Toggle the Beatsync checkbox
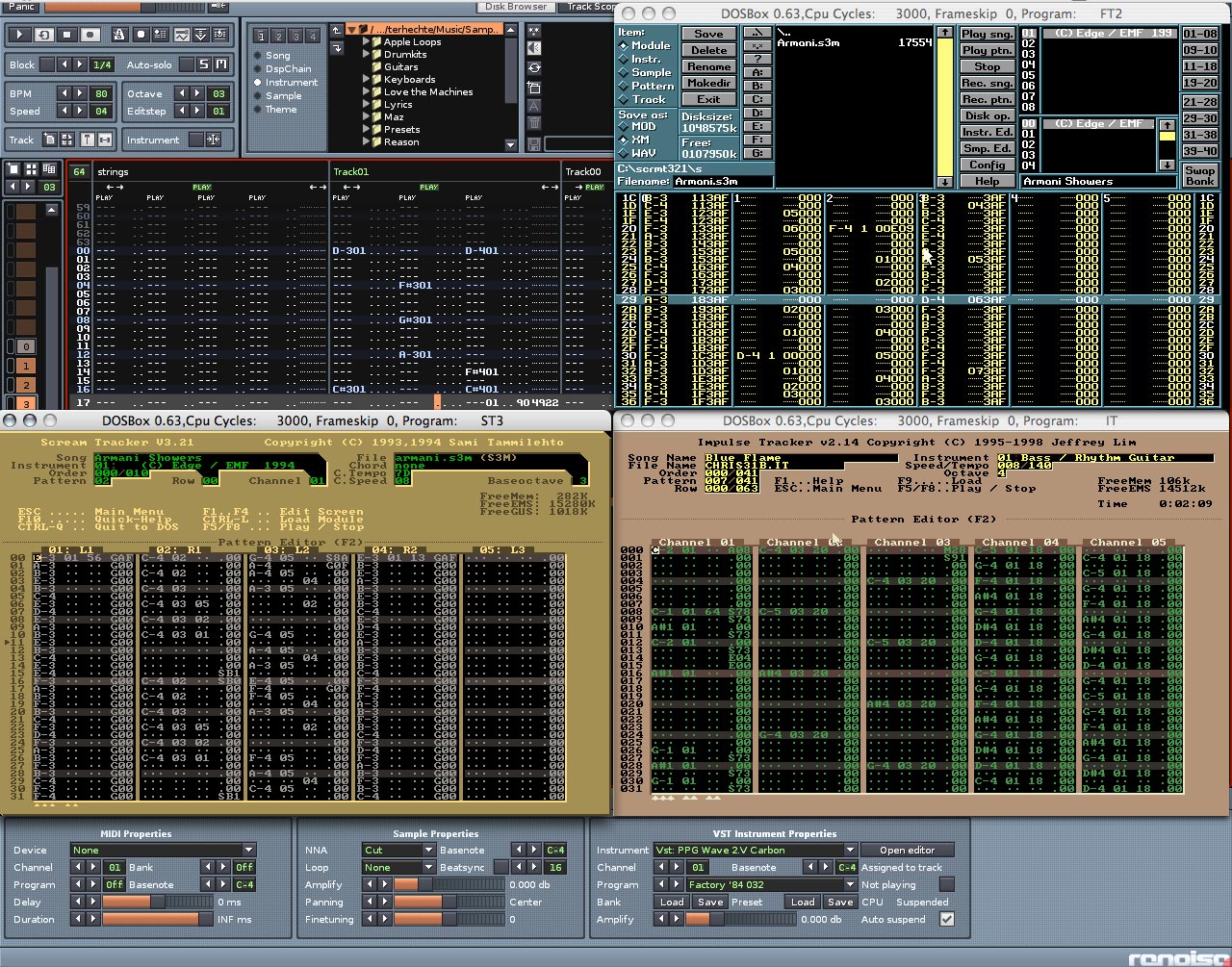Viewport: 1232px width, 967px height. coord(500,867)
